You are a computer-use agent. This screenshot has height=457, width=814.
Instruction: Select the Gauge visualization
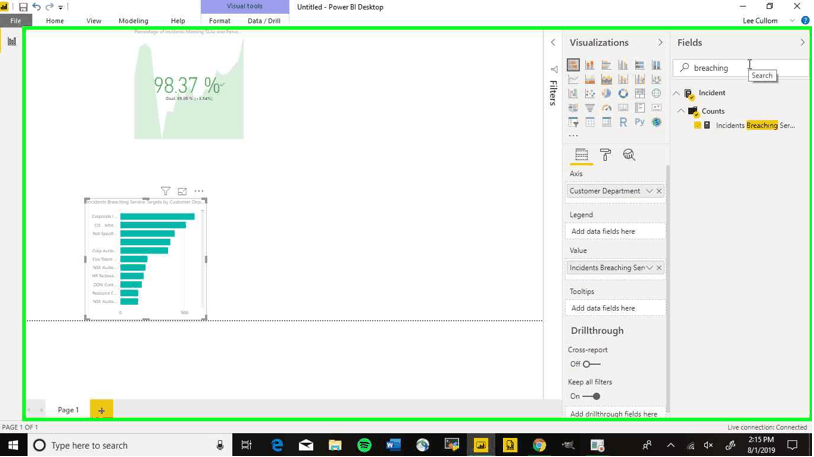tap(606, 108)
